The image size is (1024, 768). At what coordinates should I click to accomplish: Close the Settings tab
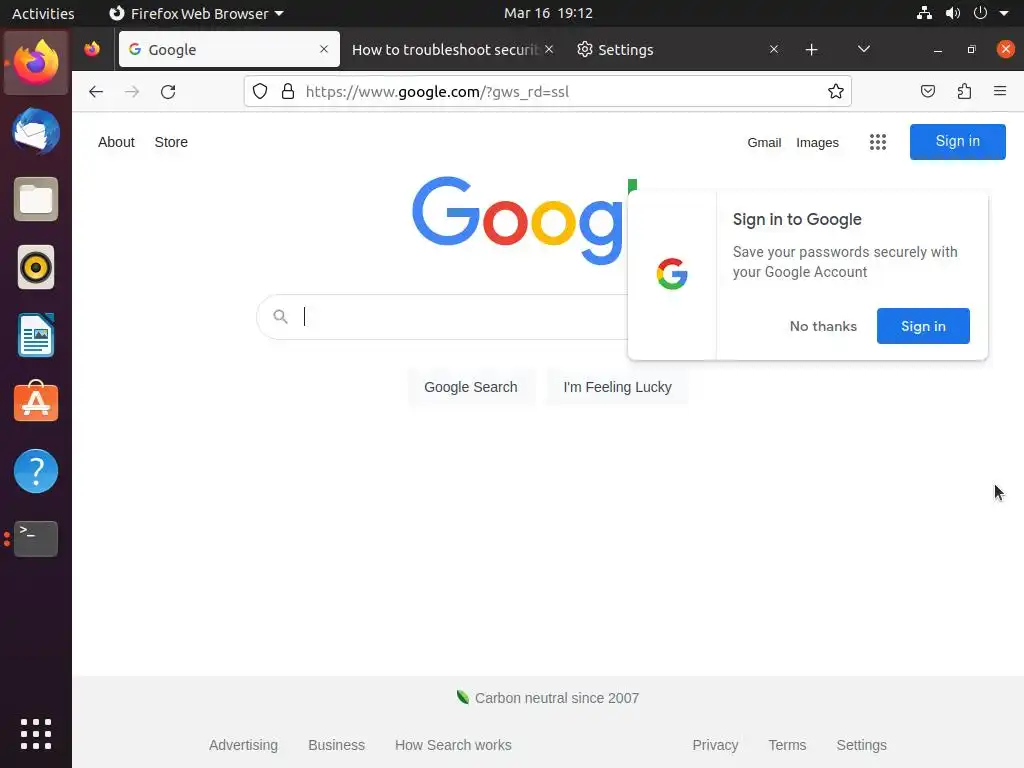coord(774,49)
